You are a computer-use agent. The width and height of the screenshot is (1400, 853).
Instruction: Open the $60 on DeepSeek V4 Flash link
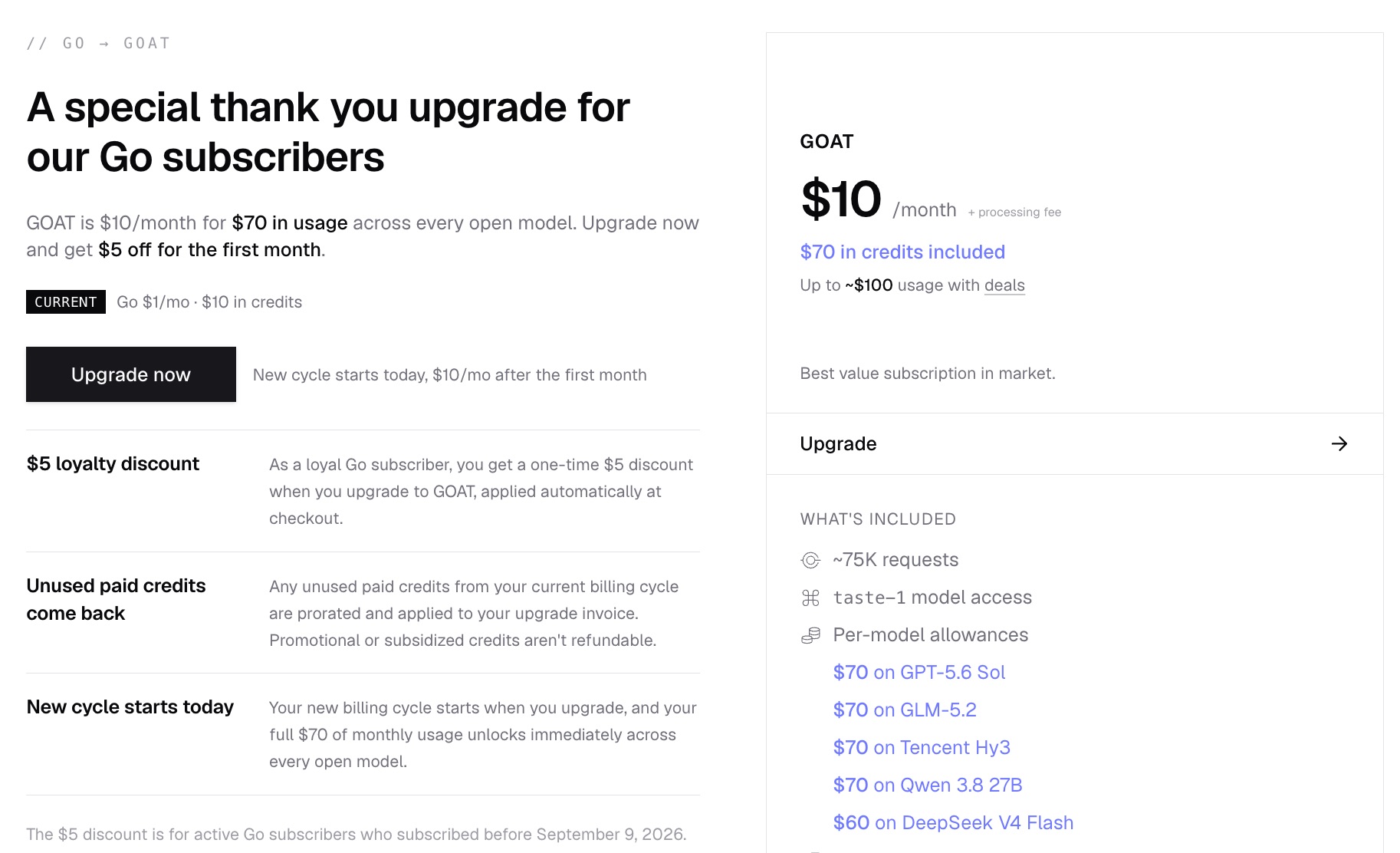tap(953, 823)
